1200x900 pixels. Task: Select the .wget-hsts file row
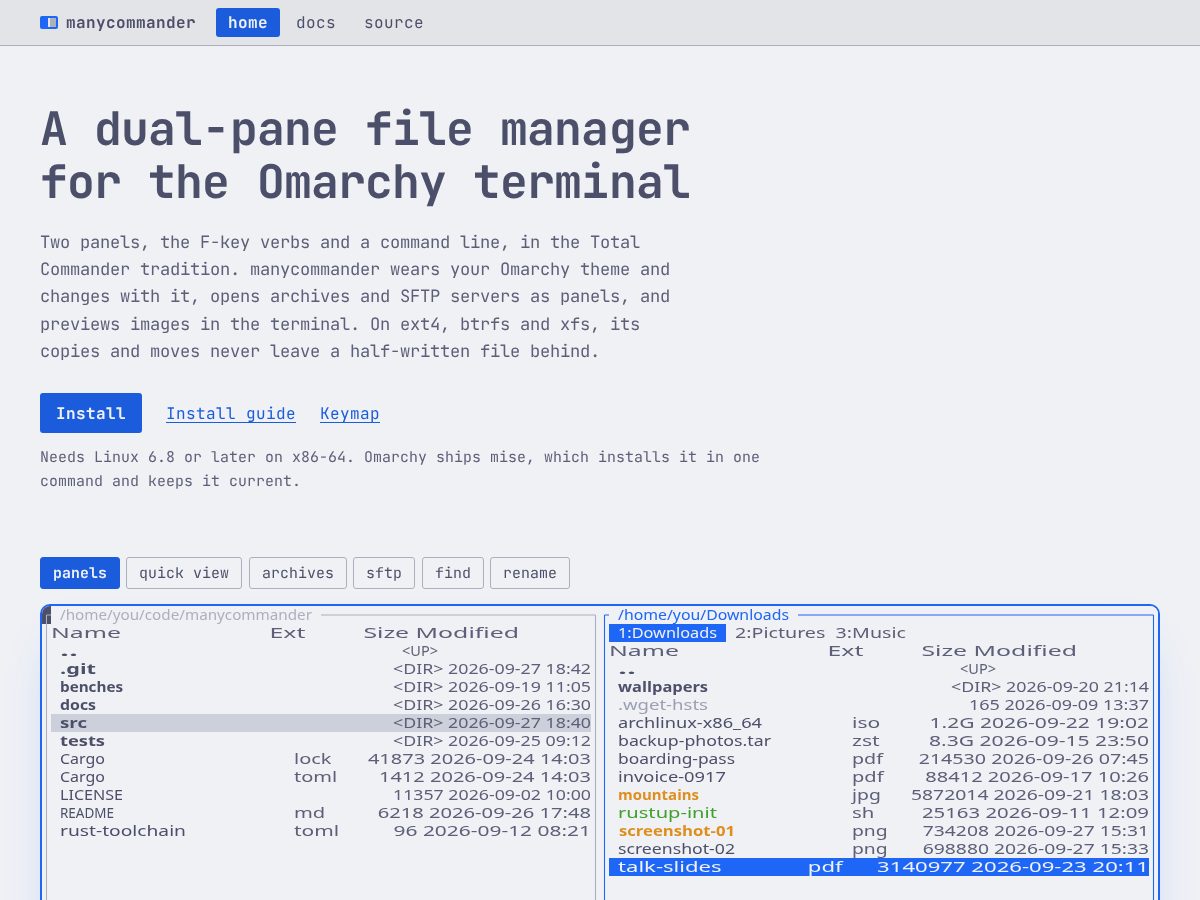[x=879, y=705]
